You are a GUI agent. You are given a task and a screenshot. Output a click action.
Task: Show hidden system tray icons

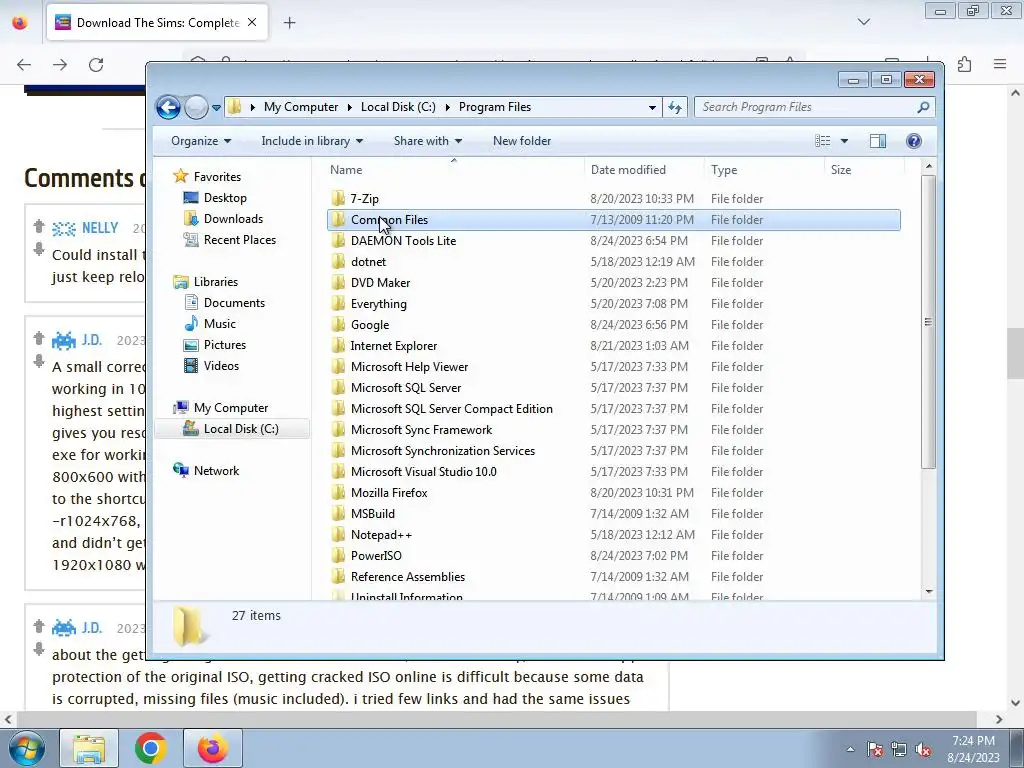click(x=850, y=749)
